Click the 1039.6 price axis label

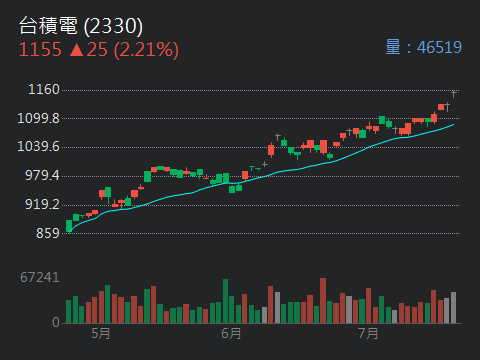click(38, 146)
